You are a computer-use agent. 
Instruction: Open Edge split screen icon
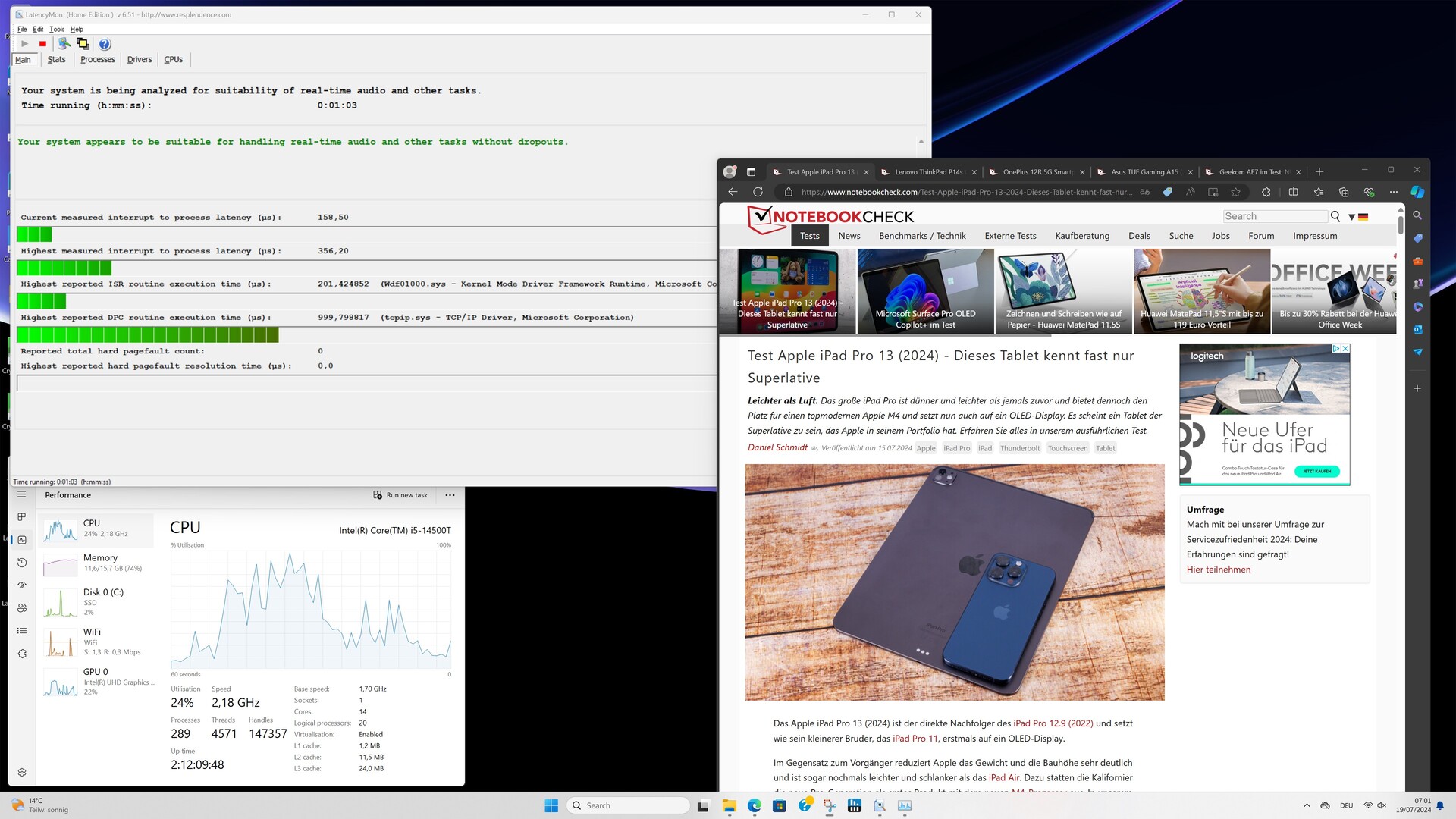point(1294,193)
